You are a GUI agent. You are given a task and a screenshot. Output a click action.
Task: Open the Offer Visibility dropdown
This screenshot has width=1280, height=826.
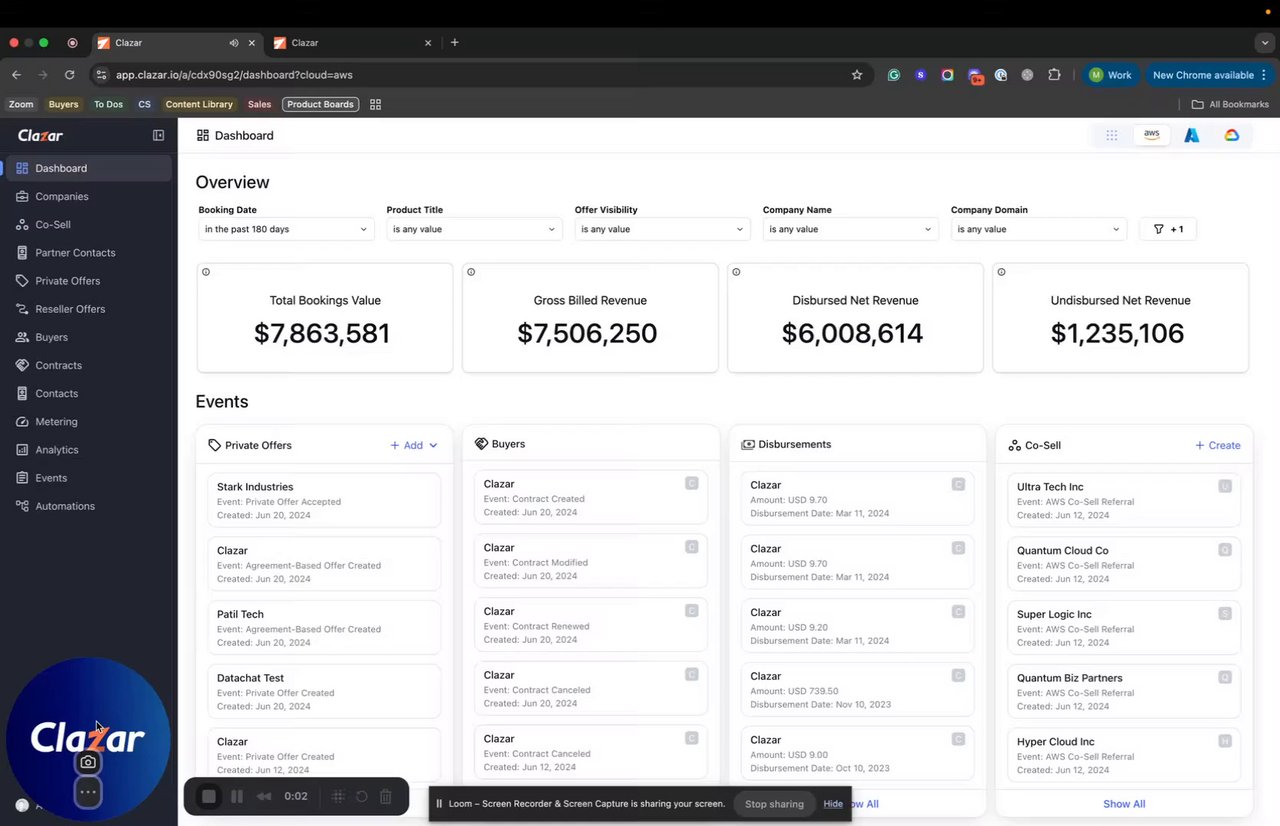(662, 229)
